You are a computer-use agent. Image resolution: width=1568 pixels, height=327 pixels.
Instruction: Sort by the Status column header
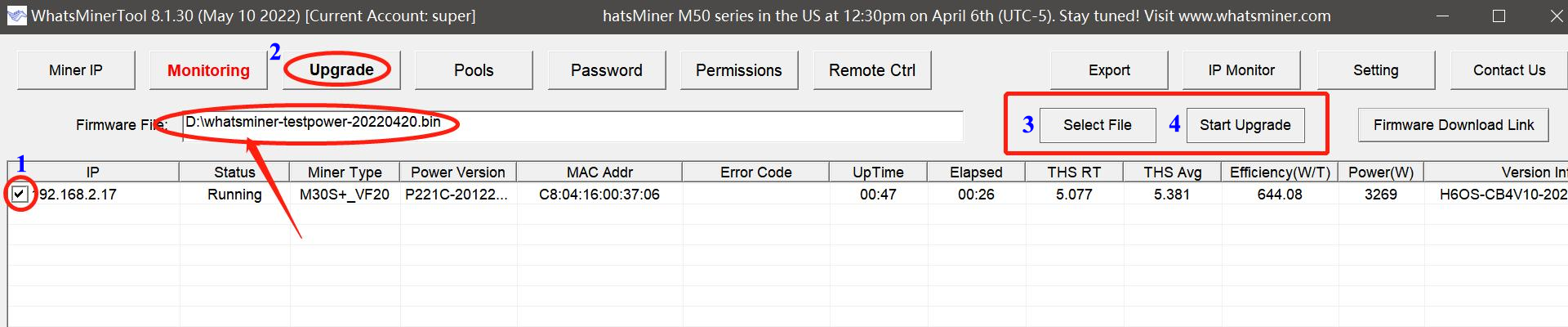click(234, 172)
